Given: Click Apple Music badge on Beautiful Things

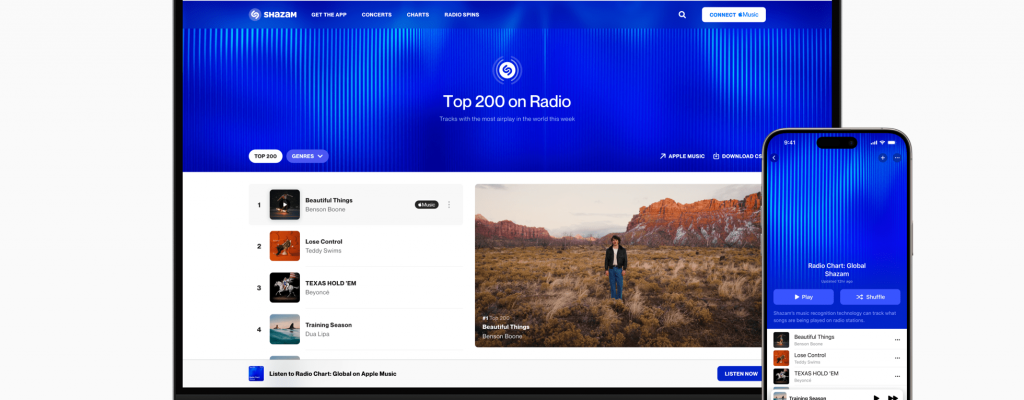Looking at the screenshot, I should point(426,204).
